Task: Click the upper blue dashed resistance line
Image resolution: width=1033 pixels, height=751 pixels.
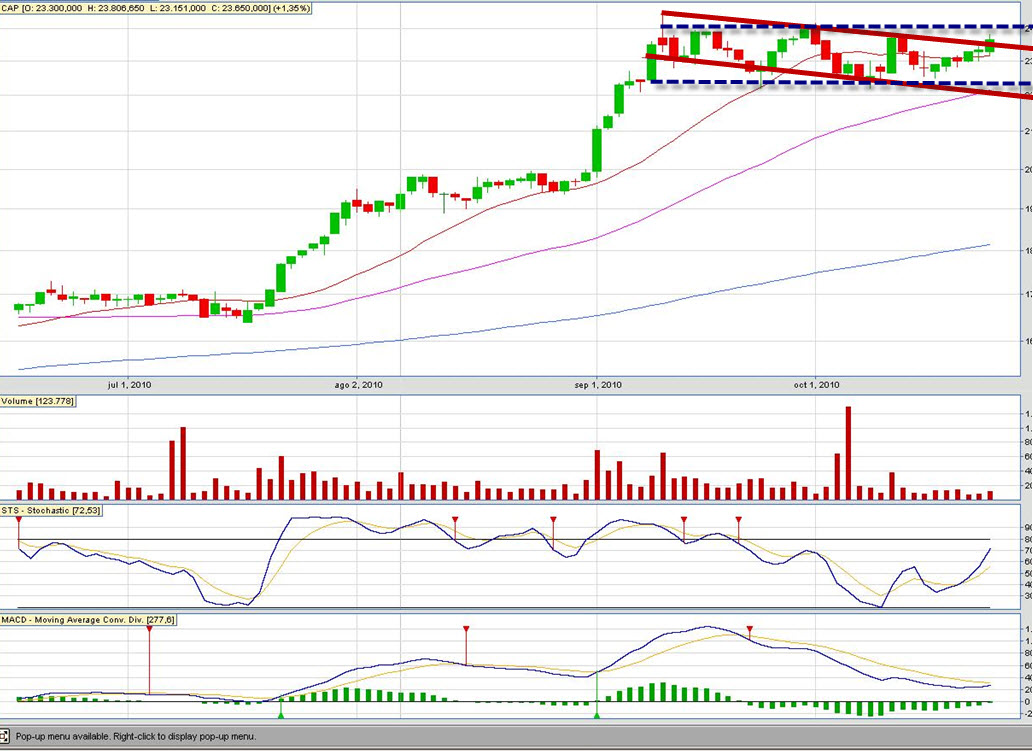Action: (846, 27)
